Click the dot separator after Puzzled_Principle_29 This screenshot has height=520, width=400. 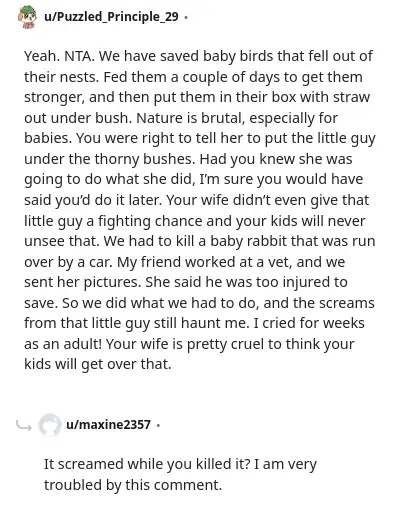[186, 17]
